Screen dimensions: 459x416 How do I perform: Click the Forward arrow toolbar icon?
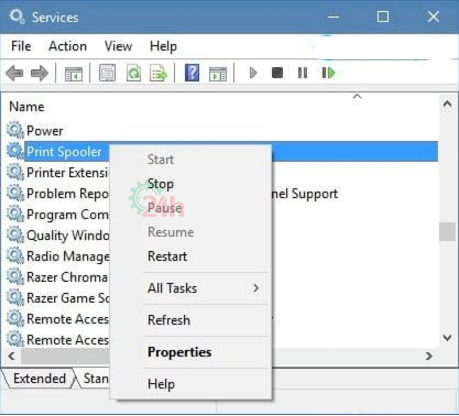pyautogui.click(x=39, y=73)
